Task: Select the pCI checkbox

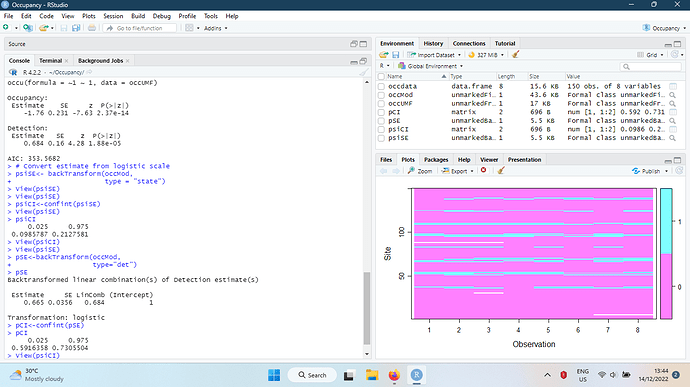Action: pos(381,112)
